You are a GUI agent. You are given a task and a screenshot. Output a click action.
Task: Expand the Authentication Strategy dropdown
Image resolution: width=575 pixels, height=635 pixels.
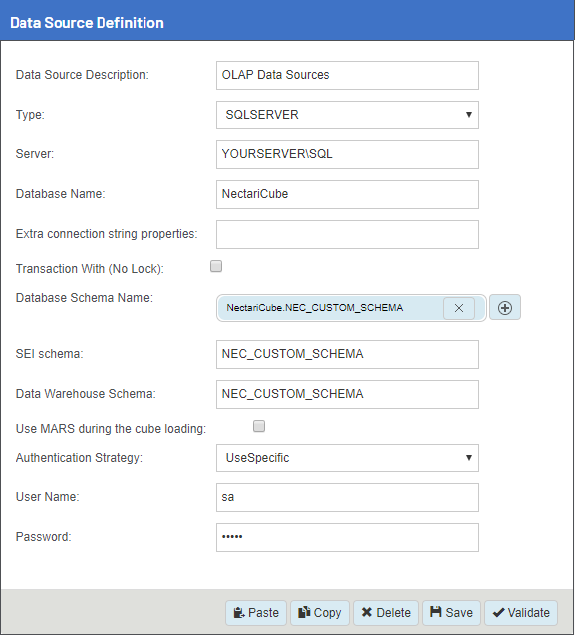pos(347,458)
